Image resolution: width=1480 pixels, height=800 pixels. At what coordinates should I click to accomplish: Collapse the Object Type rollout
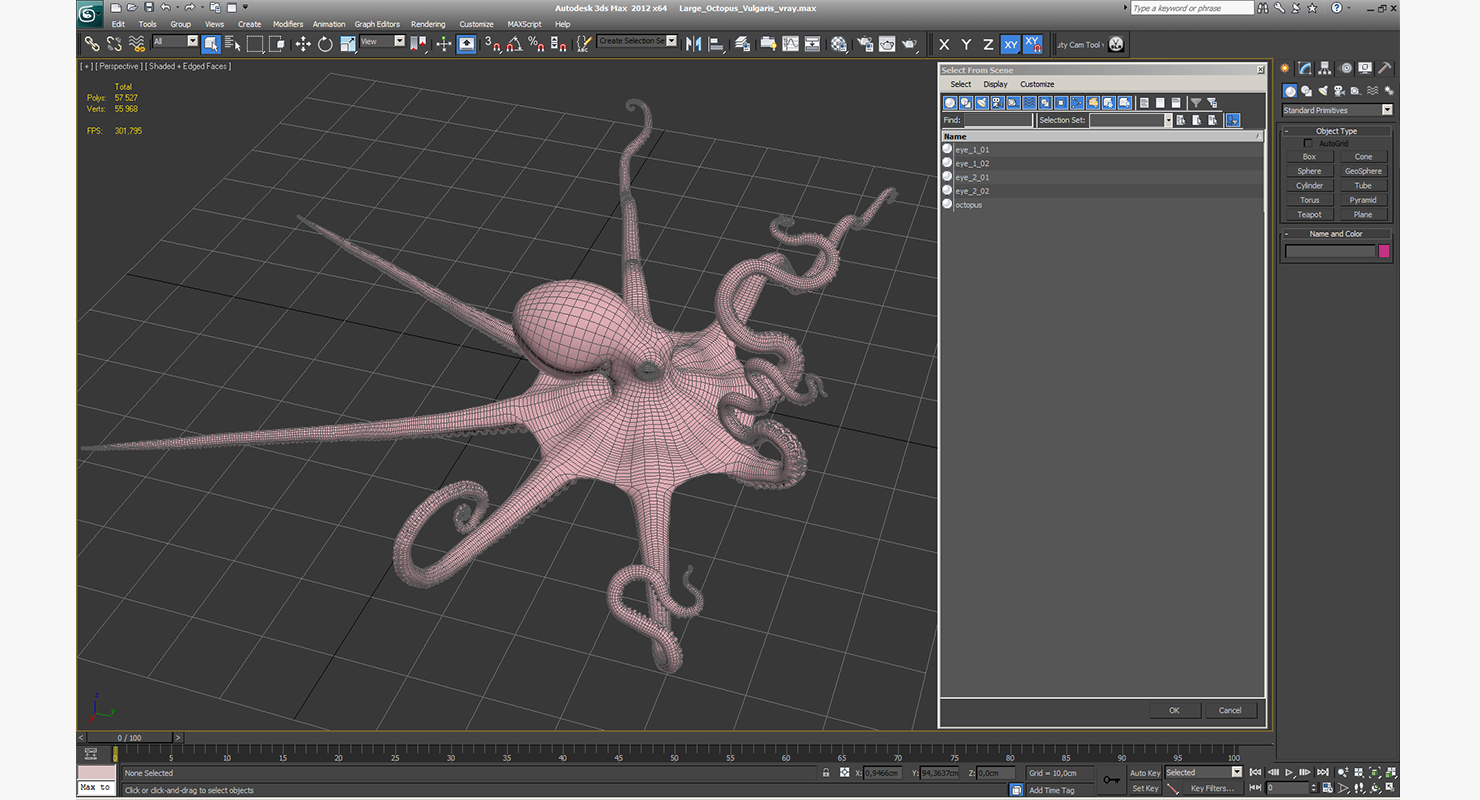coord(1336,131)
